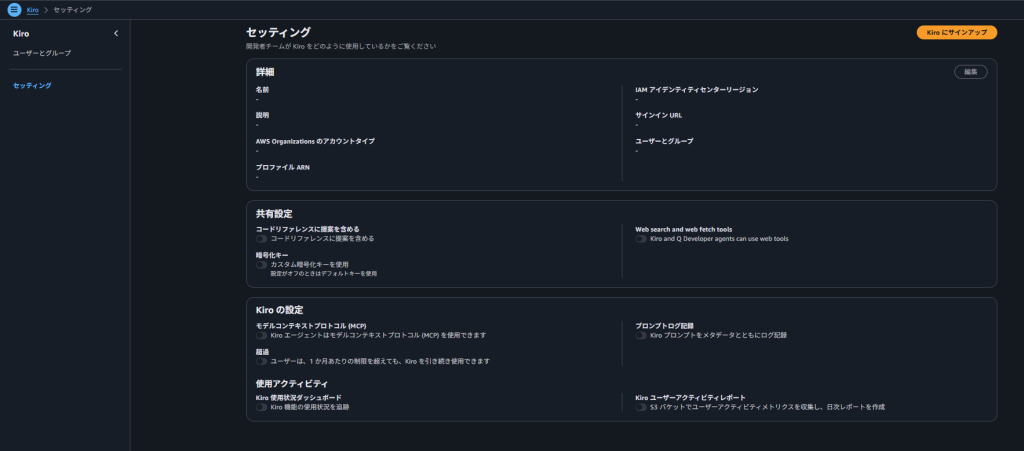Click the 詳細 panel heading

(x=265, y=72)
